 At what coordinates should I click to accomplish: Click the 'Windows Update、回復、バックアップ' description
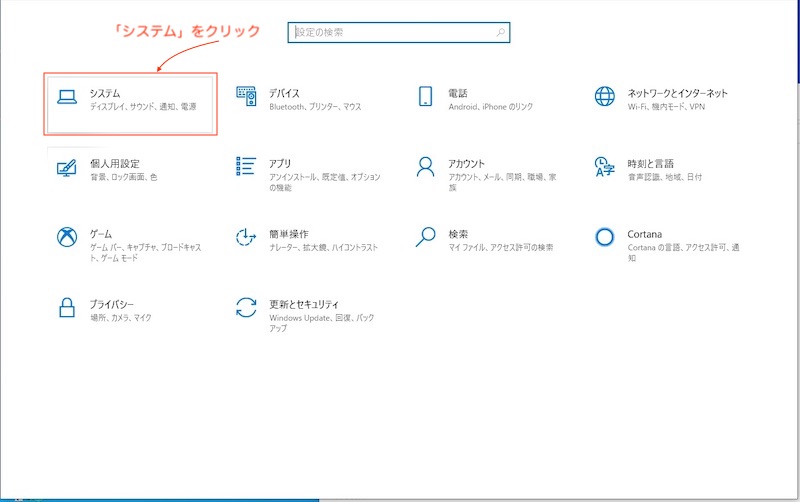pyautogui.click(x=321, y=323)
